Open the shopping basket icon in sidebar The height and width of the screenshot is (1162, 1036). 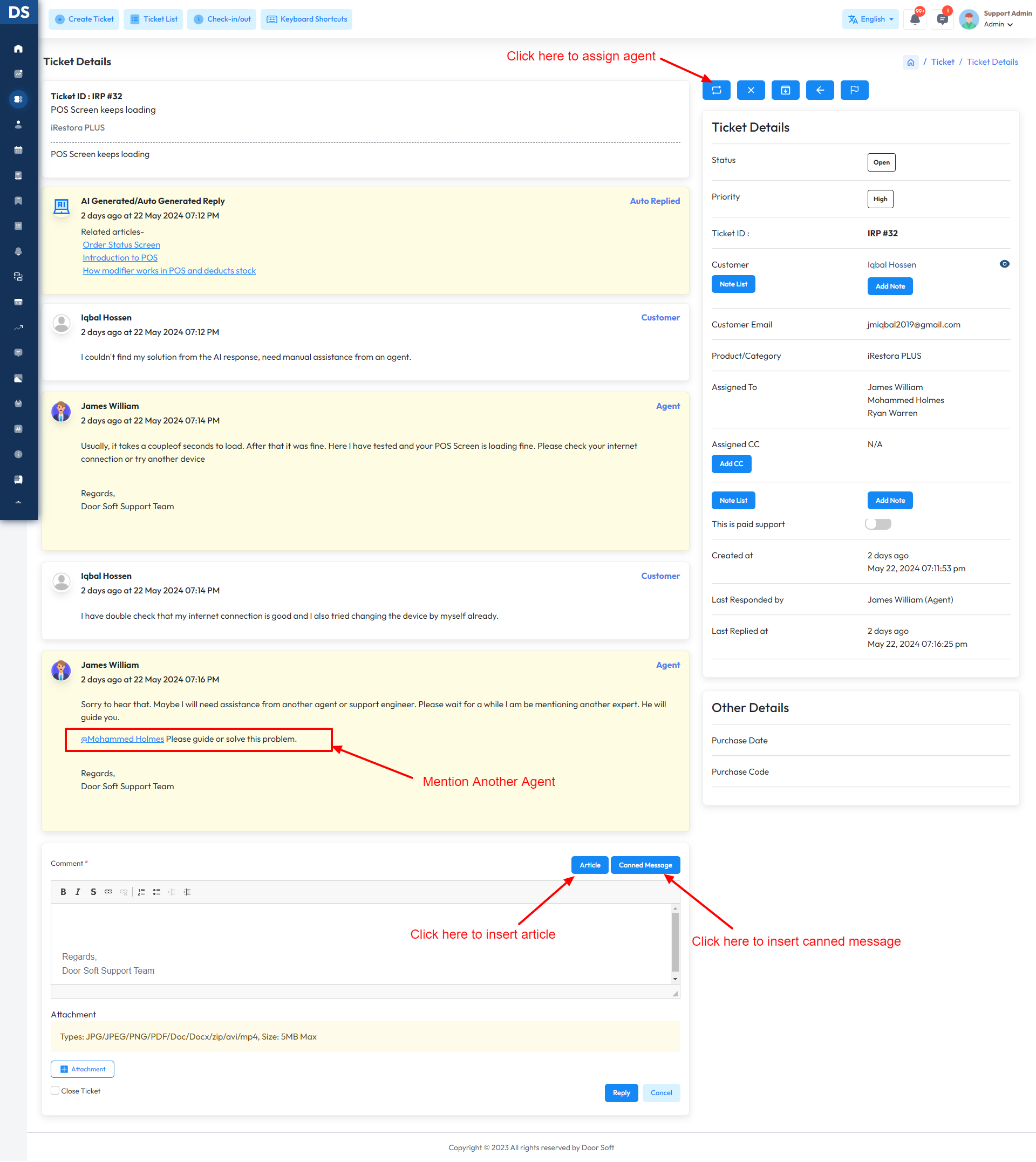tap(18, 404)
